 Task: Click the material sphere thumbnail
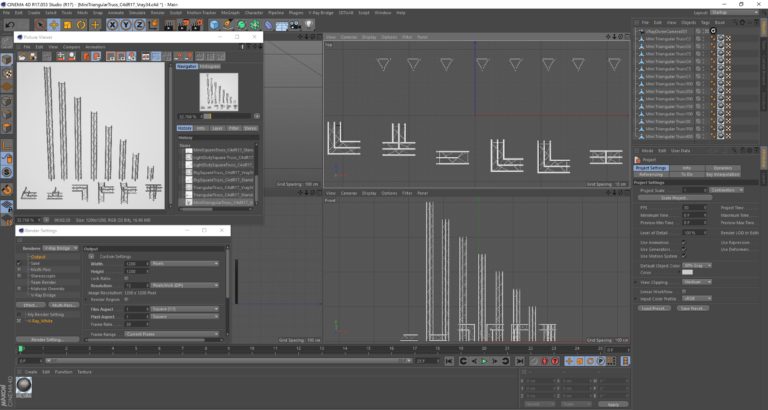(x=24, y=385)
